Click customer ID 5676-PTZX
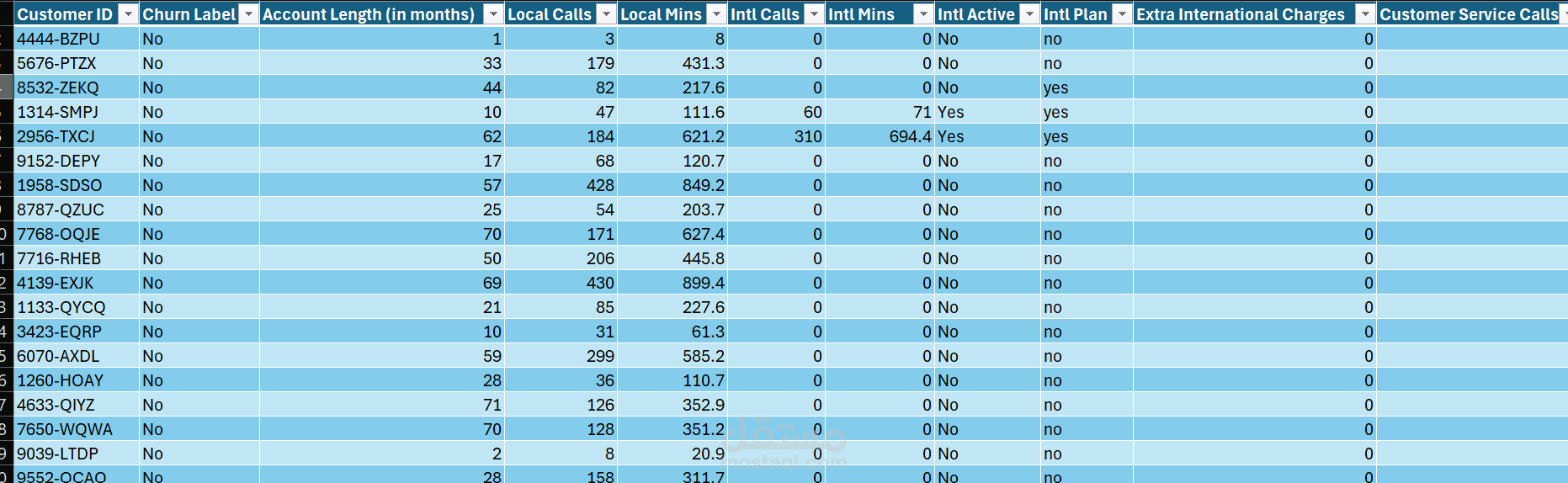1568x483 pixels. click(x=77, y=63)
